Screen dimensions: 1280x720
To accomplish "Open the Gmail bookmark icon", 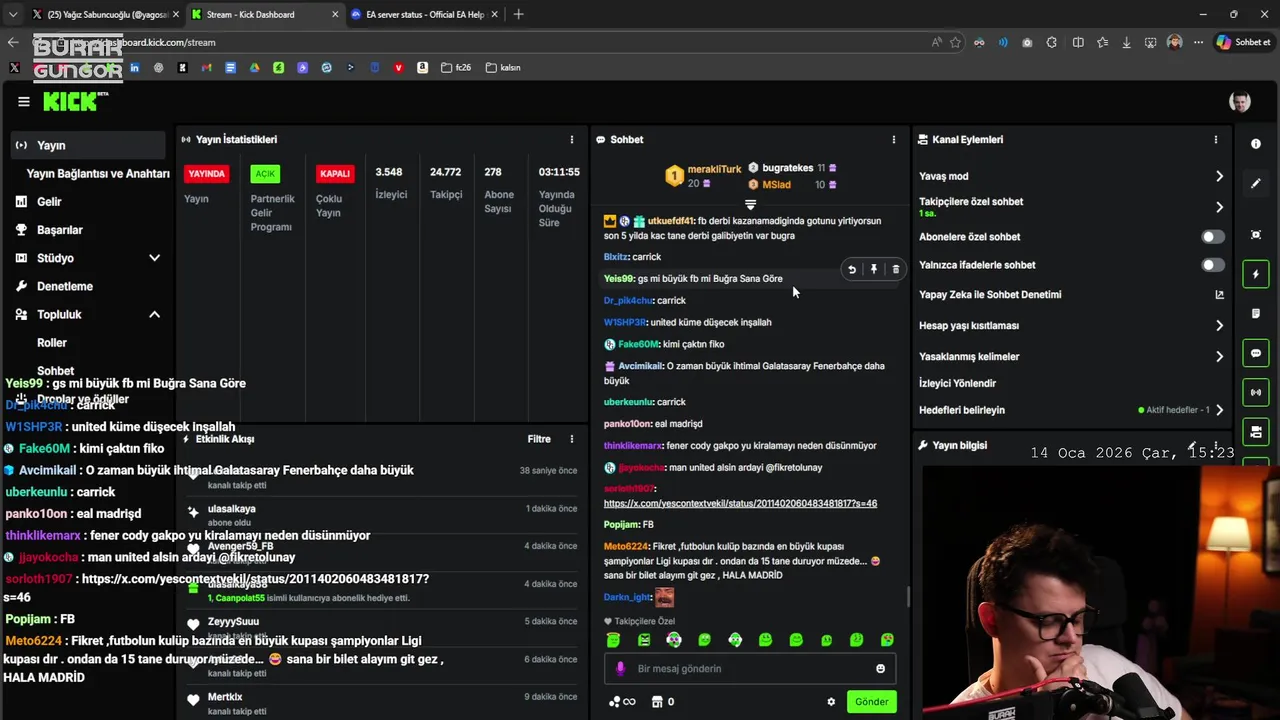I will (x=206, y=68).
